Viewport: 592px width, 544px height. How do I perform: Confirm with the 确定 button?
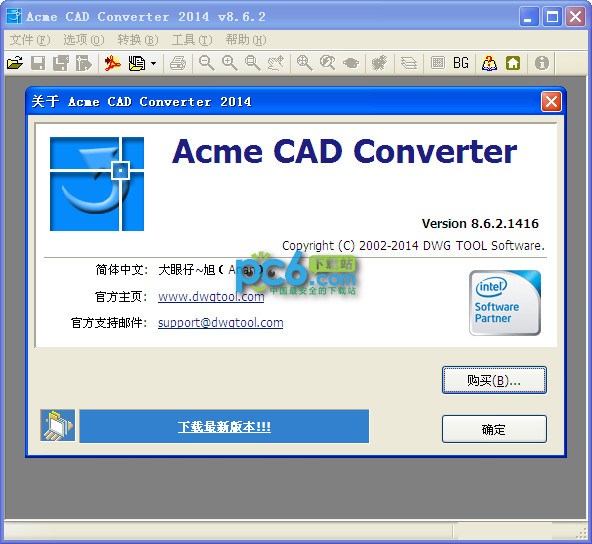click(x=494, y=429)
